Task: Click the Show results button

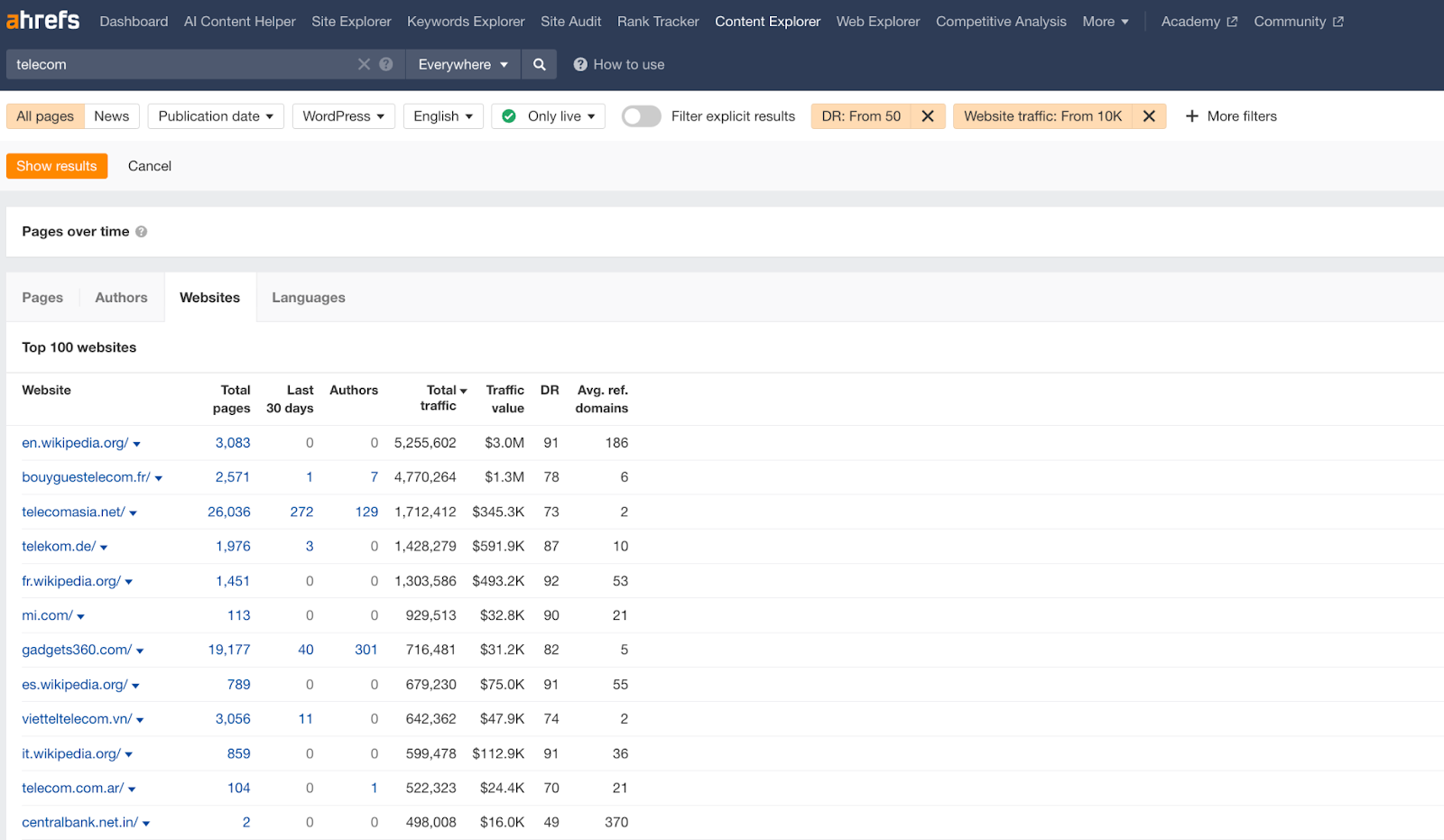Action: click(x=57, y=166)
